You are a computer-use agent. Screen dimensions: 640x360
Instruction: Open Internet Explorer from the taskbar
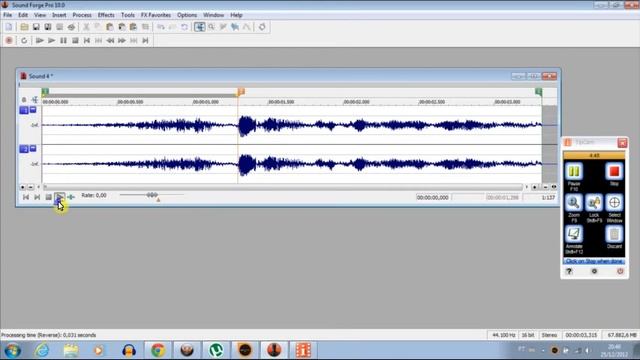[42, 351]
